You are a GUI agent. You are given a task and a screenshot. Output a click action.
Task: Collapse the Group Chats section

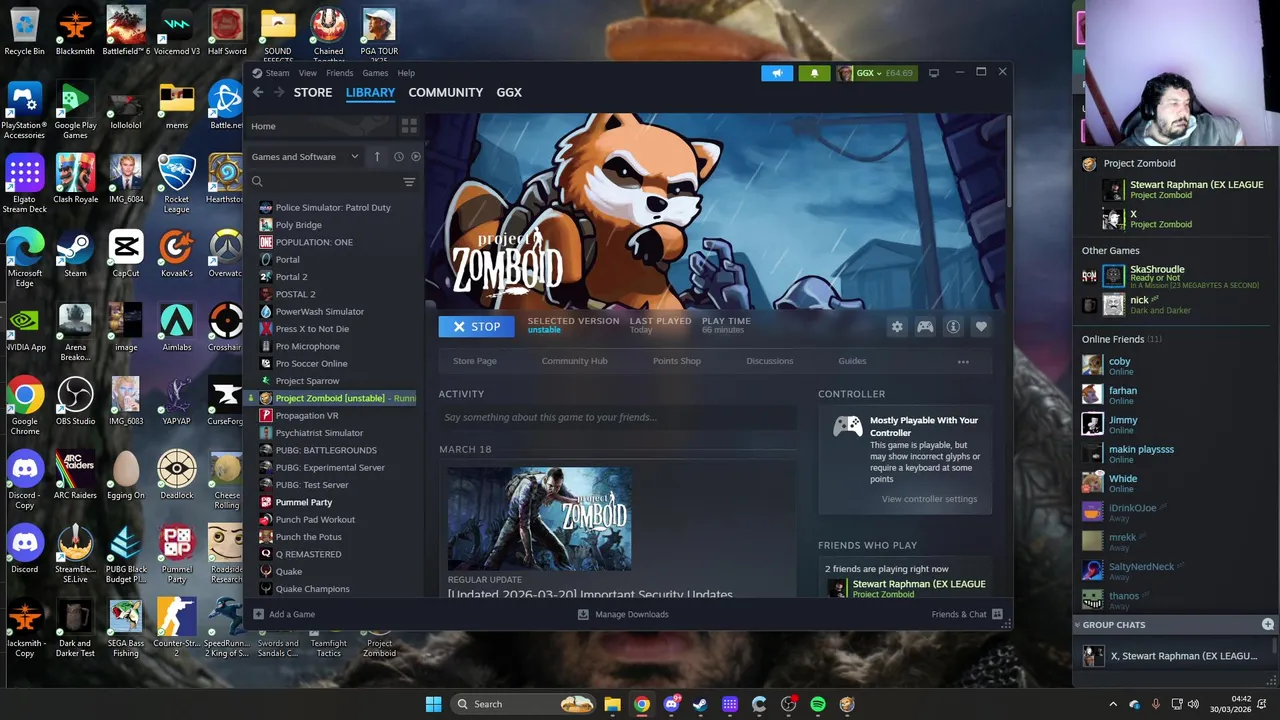[1078, 625]
